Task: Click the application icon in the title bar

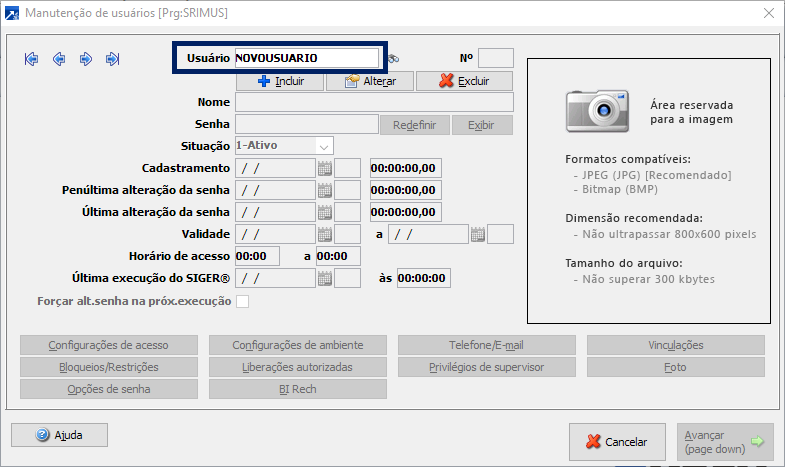Action: pos(12,13)
